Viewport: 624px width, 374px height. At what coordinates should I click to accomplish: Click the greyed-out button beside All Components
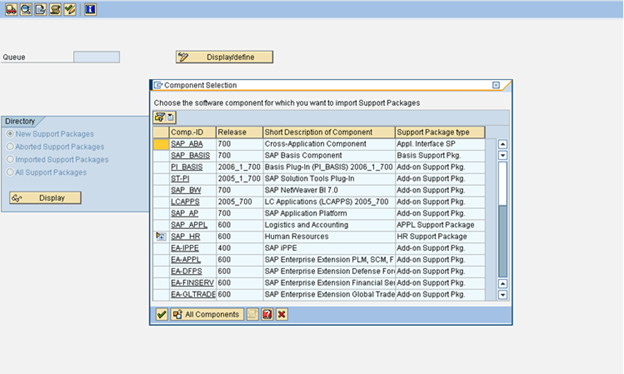[252, 314]
